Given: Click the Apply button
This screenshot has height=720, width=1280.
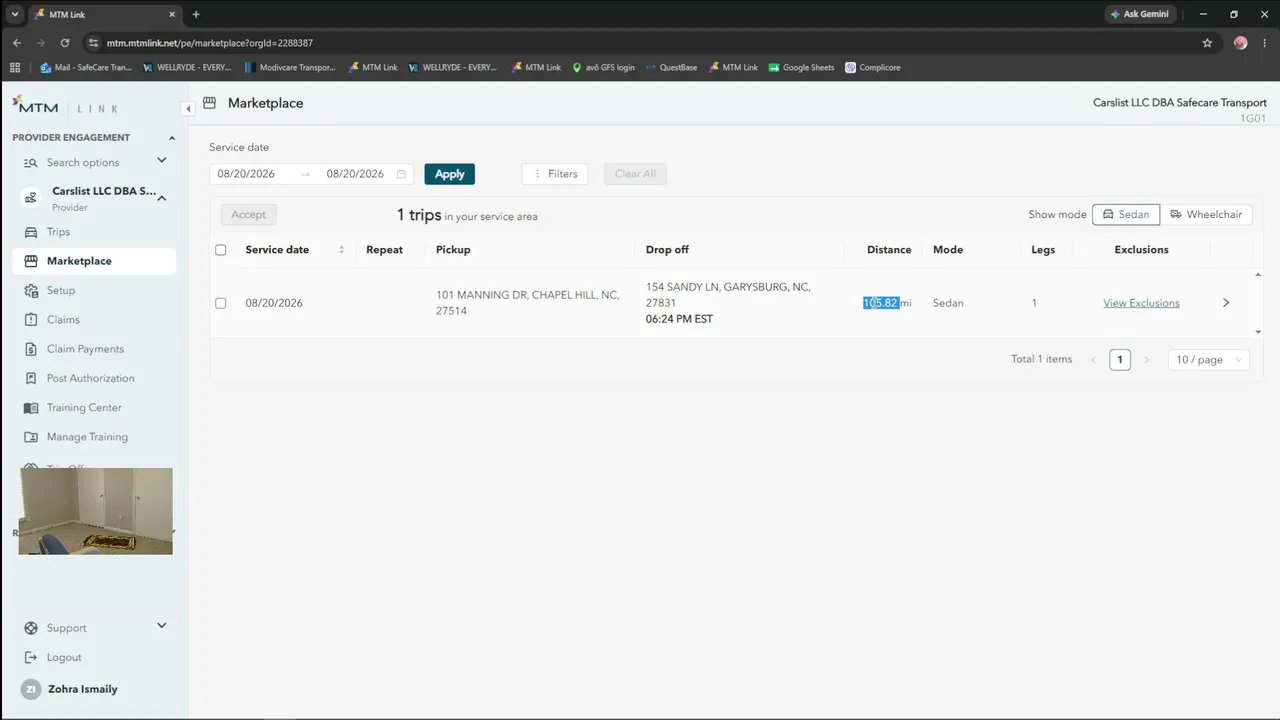Looking at the screenshot, I should point(449,174).
